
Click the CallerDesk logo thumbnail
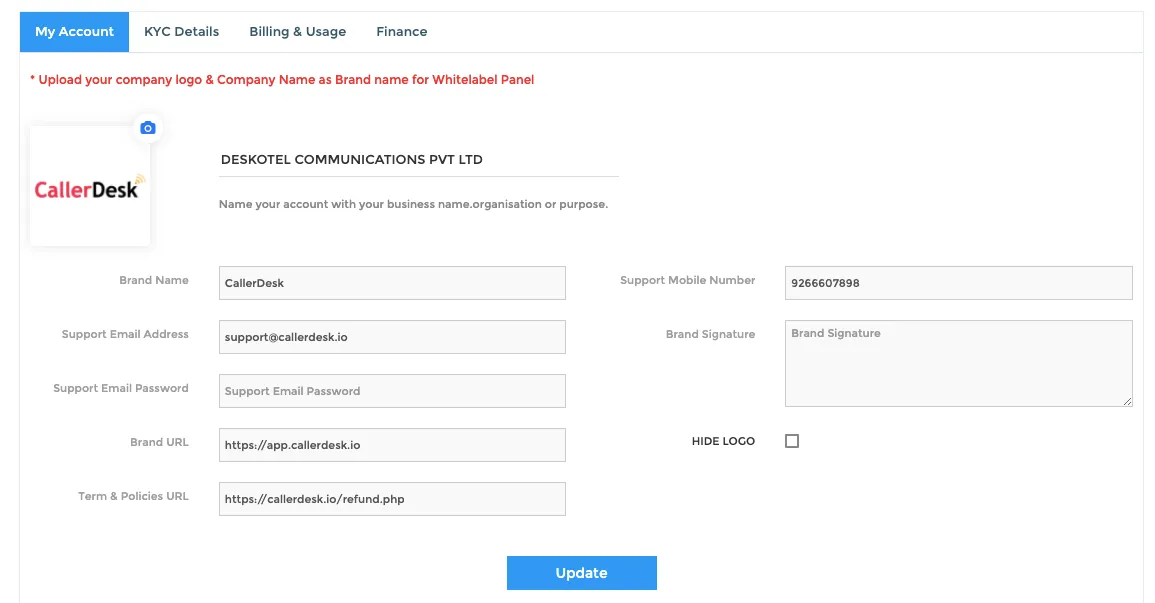click(x=90, y=186)
